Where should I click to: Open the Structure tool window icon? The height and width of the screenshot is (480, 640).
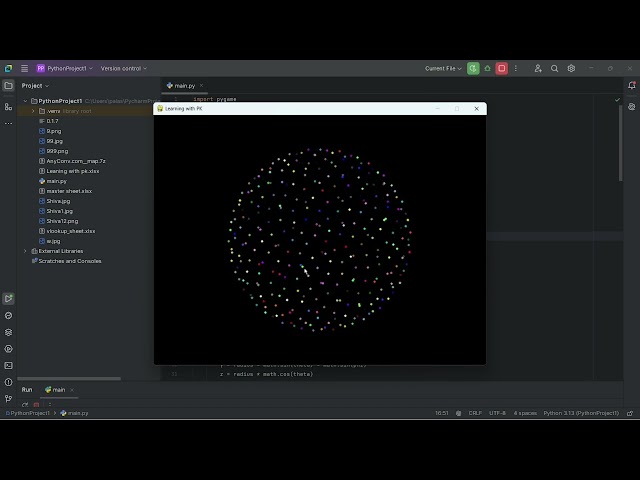point(8,107)
